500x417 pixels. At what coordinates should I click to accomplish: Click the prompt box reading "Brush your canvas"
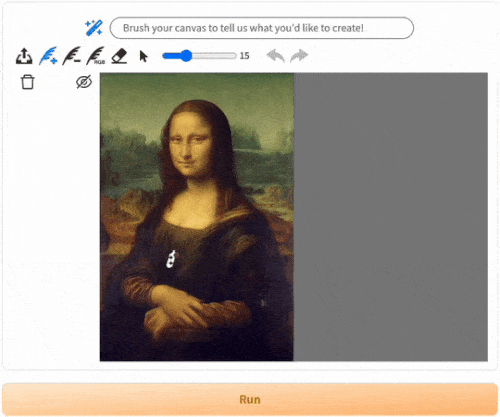pyautogui.click(x=262, y=28)
